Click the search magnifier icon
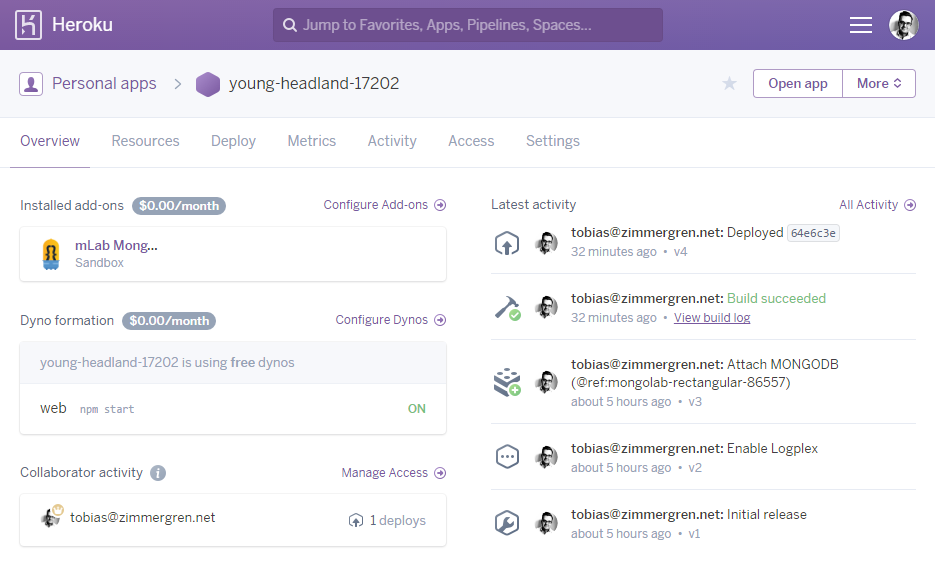The height and width of the screenshot is (573, 935). tap(290, 25)
